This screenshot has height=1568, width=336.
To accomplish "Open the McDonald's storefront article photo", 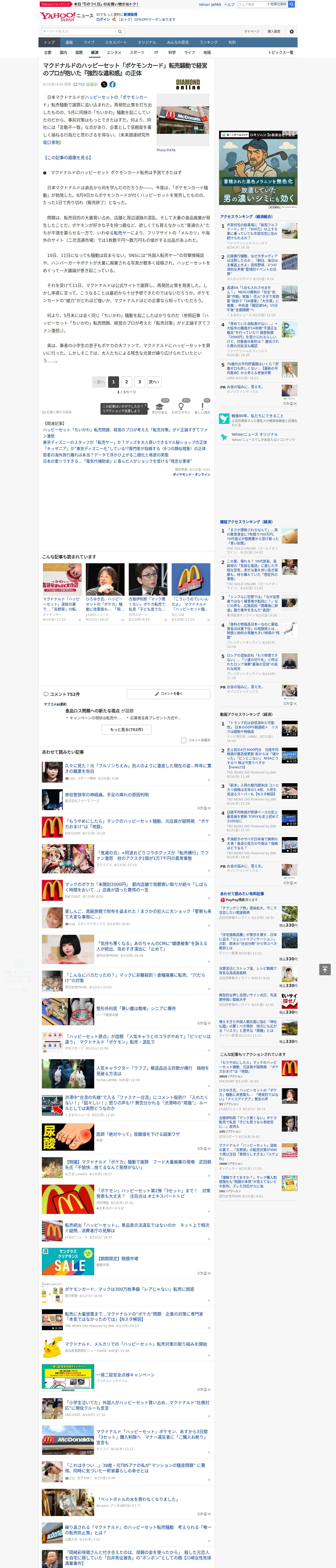I will tap(183, 120).
